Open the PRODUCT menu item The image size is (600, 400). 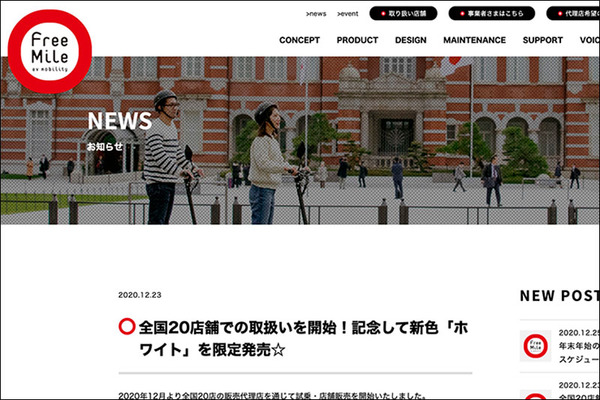(x=357, y=40)
